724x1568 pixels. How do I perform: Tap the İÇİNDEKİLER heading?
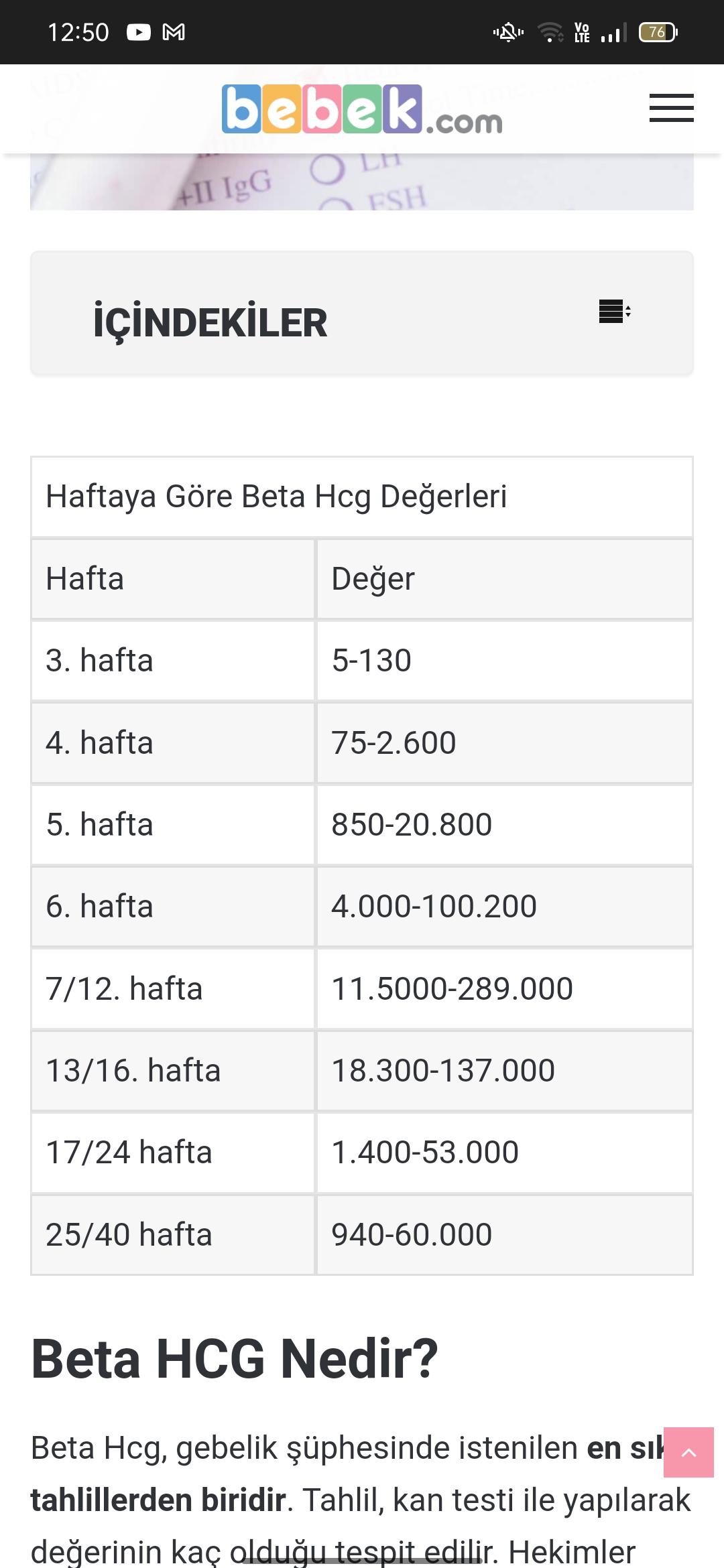pyautogui.click(x=210, y=323)
